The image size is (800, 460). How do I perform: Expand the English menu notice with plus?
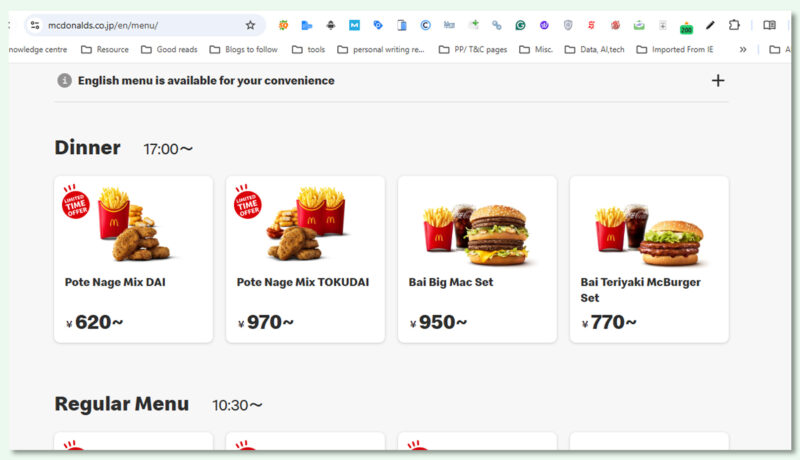pos(718,81)
